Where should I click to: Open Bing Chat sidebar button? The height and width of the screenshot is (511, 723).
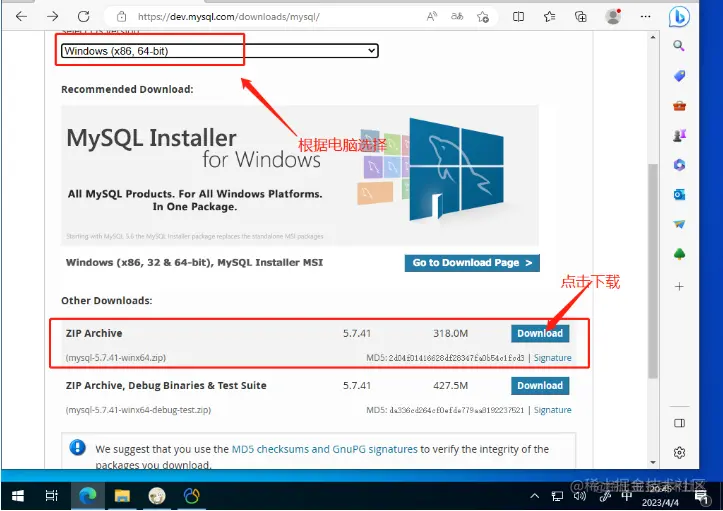(x=679, y=17)
